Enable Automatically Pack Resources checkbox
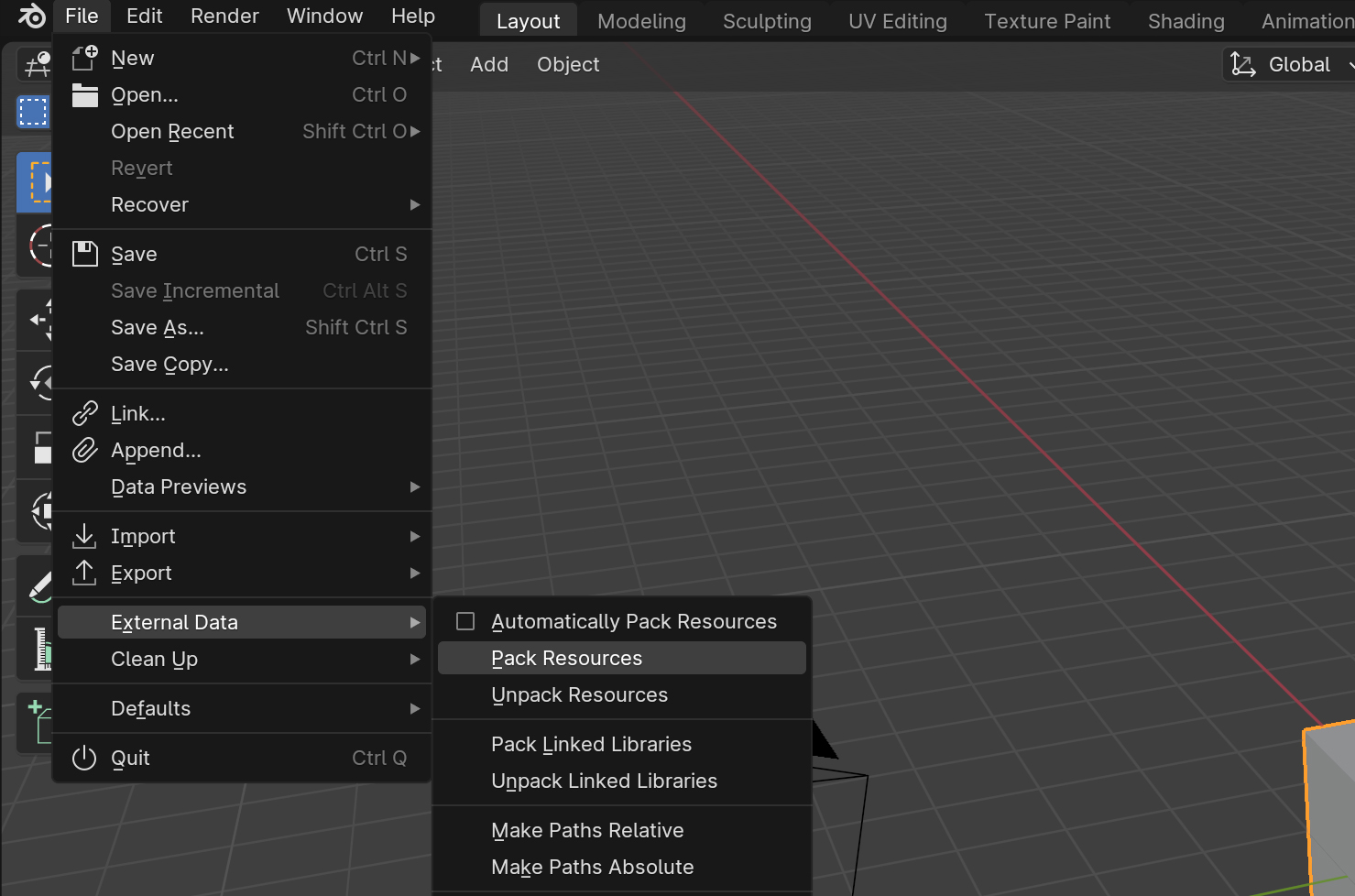This screenshot has height=896, width=1355. (x=465, y=621)
